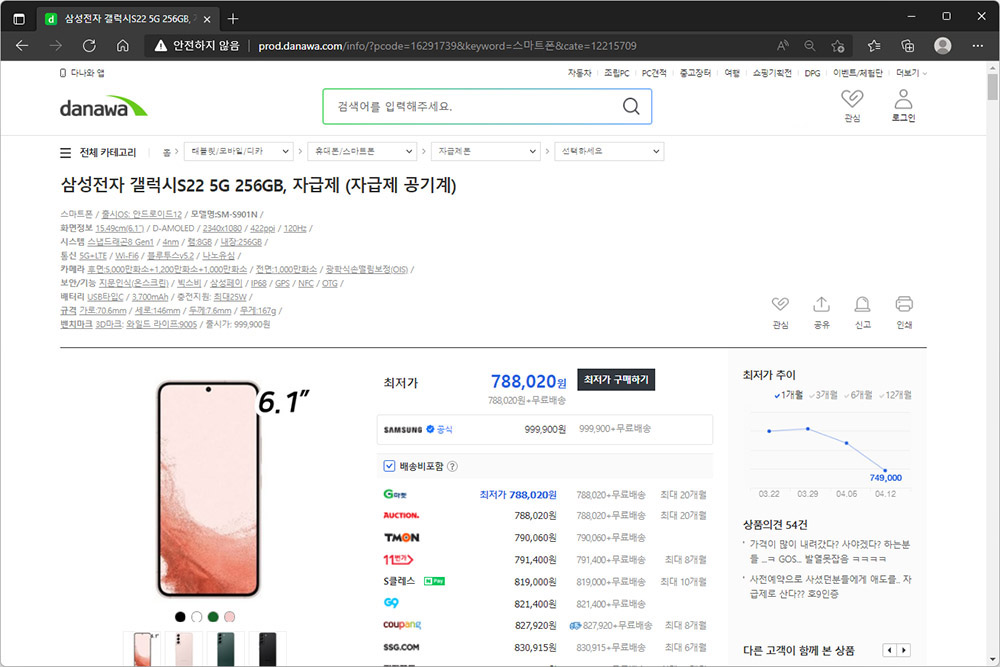Open browser settings and more menu
The image size is (1000, 667).
pyautogui.click(x=977, y=46)
